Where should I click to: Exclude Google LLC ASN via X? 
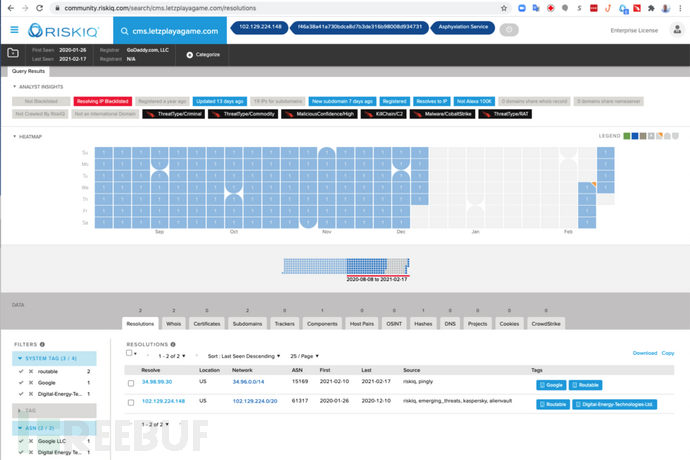[31, 441]
